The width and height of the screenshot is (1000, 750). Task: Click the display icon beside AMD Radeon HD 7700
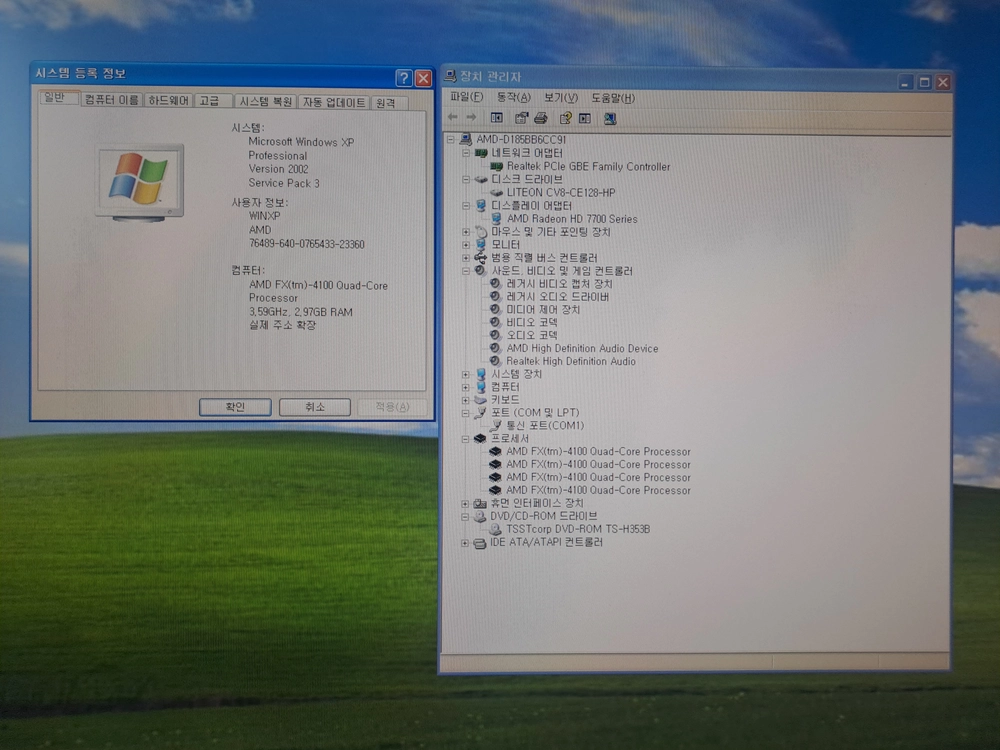click(496, 219)
